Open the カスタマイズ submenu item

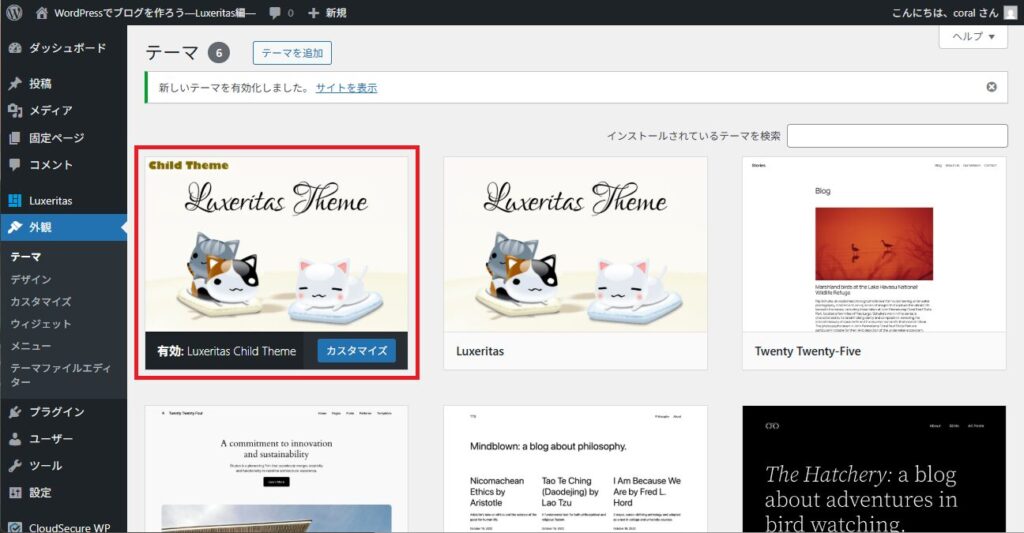coord(40,301)
